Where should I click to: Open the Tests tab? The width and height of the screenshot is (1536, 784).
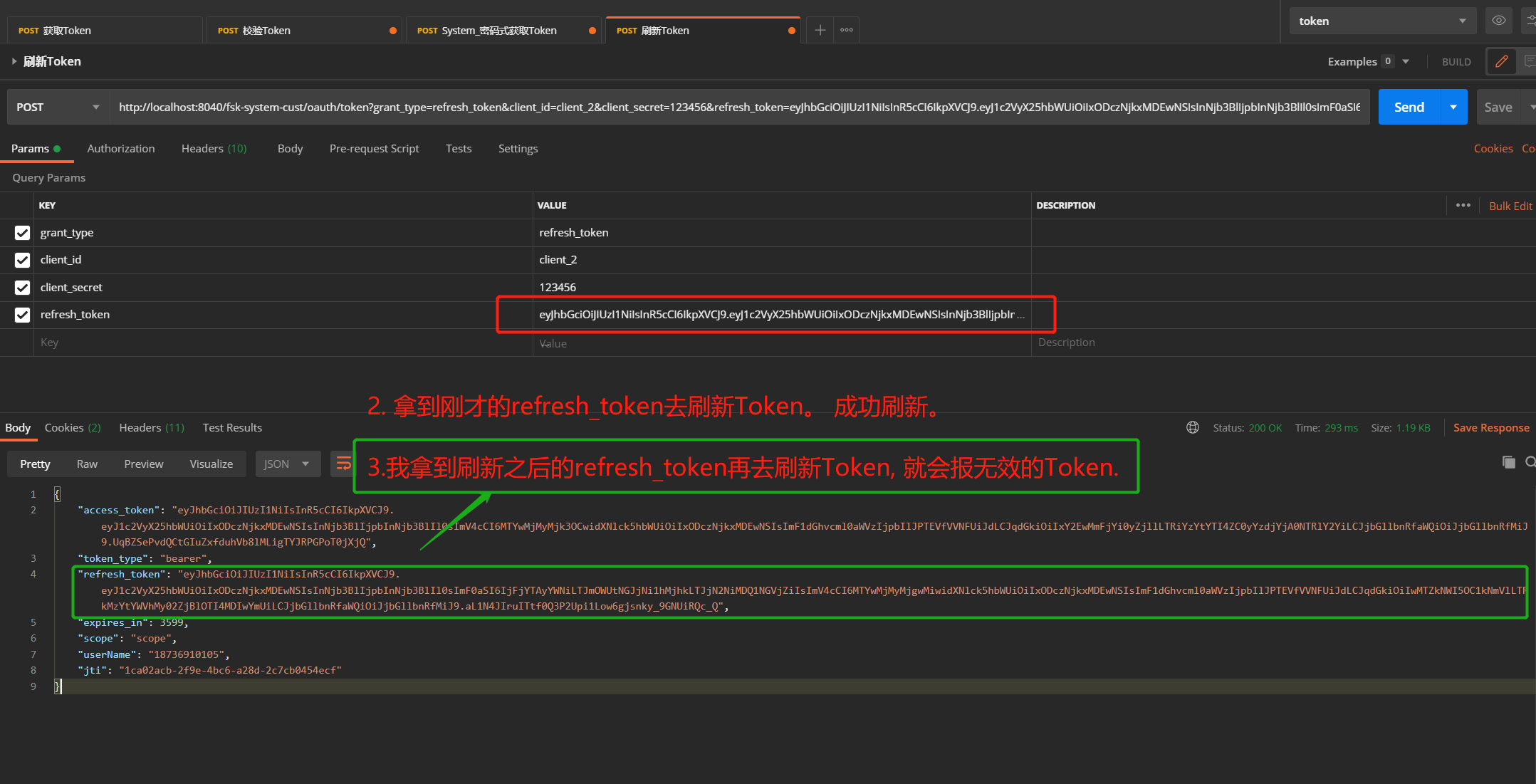pos(459,148)
